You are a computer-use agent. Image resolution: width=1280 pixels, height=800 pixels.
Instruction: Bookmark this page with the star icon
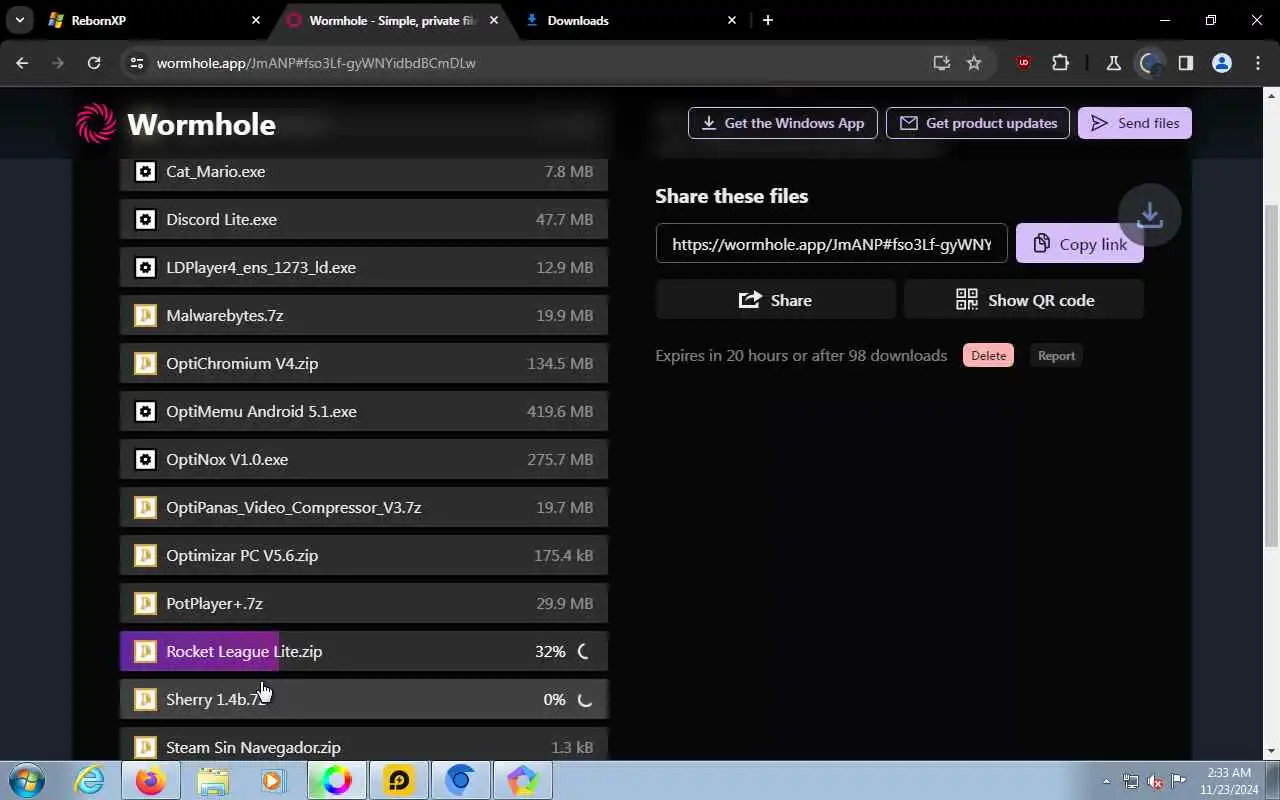(x=974, y=63)
